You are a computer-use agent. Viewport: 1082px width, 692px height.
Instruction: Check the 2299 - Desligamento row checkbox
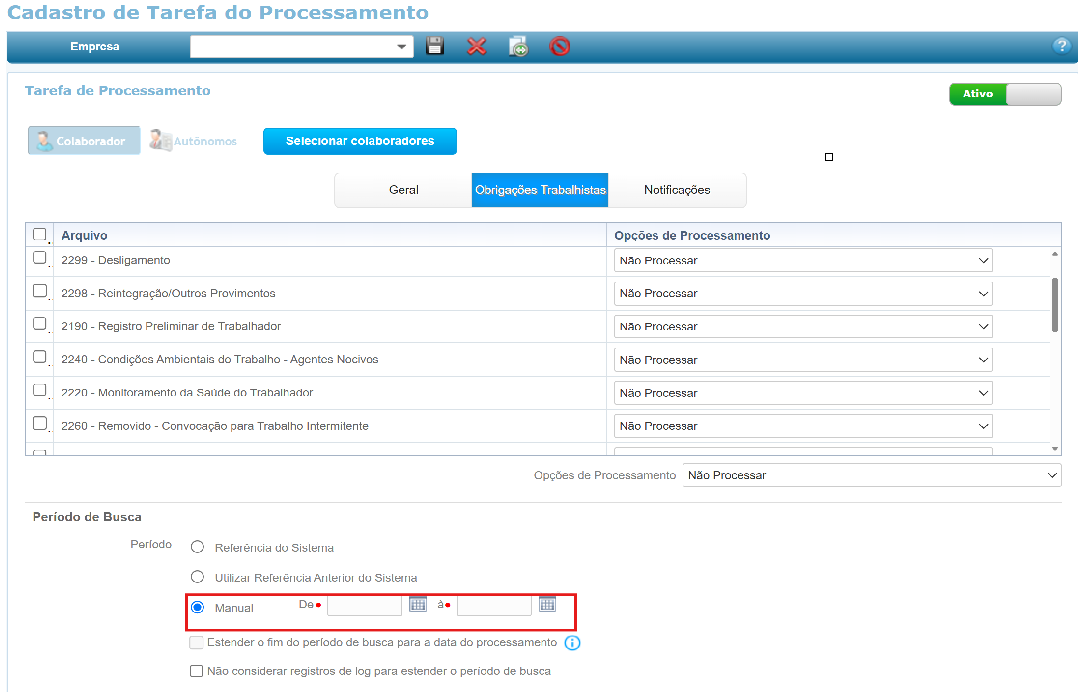[x=40, y=258]
